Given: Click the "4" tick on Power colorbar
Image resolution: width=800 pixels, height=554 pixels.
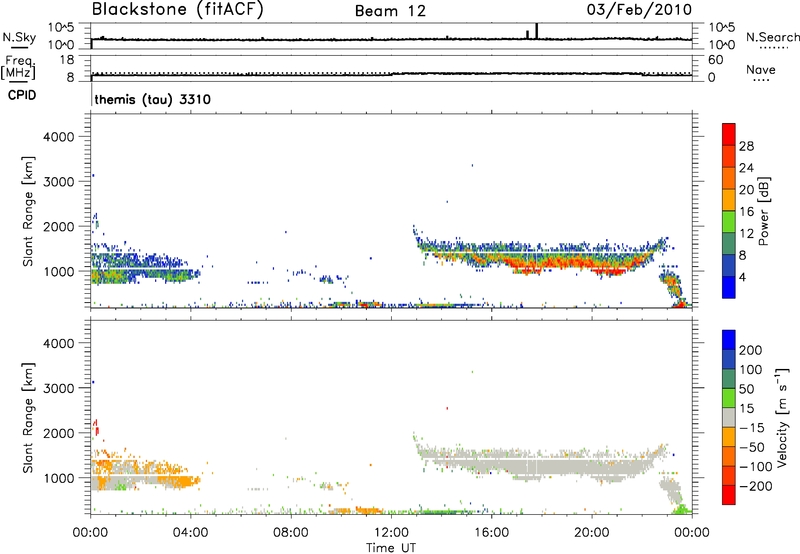Looking at the screenshot, I should point(742,277).
